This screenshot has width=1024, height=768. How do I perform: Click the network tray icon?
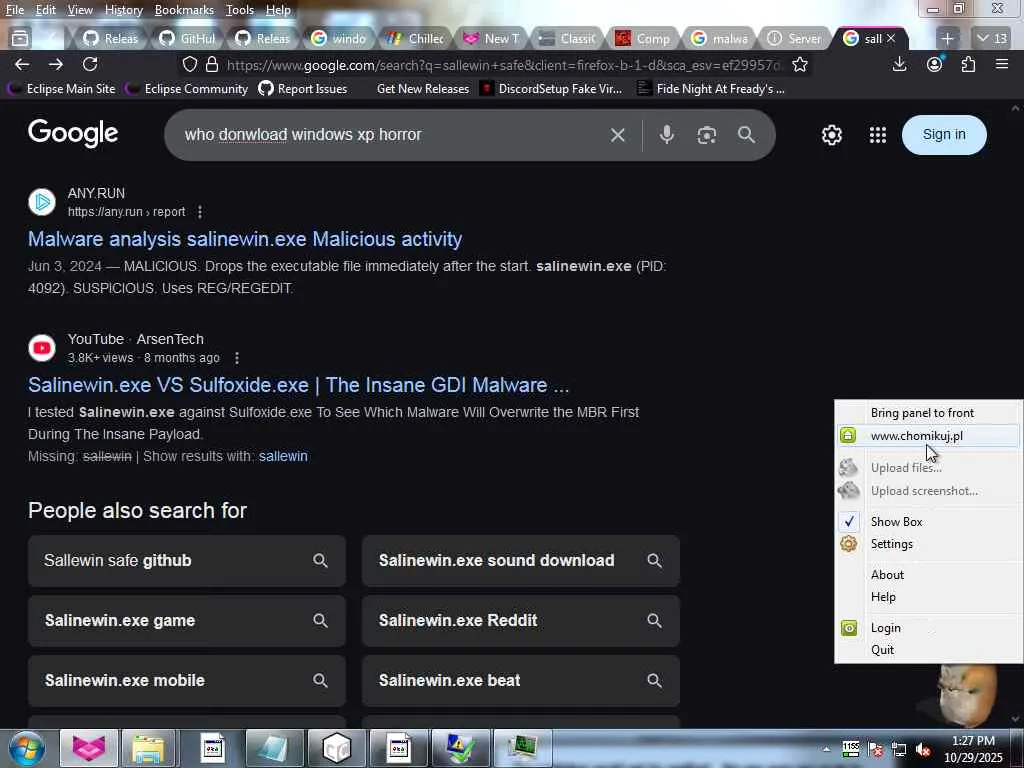click(899, 749)
